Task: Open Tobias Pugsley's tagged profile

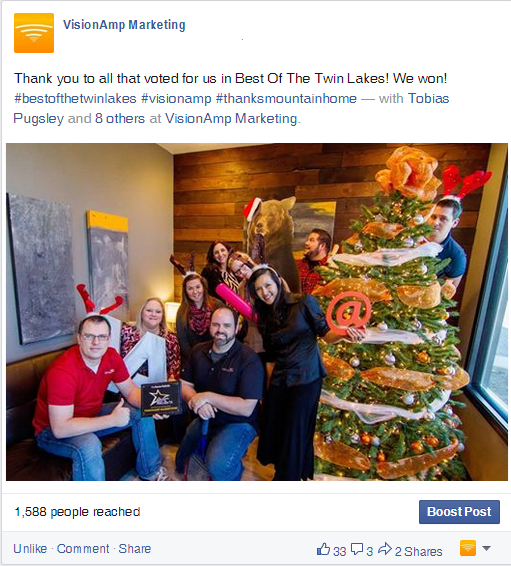Action: [x=428, y=99]
